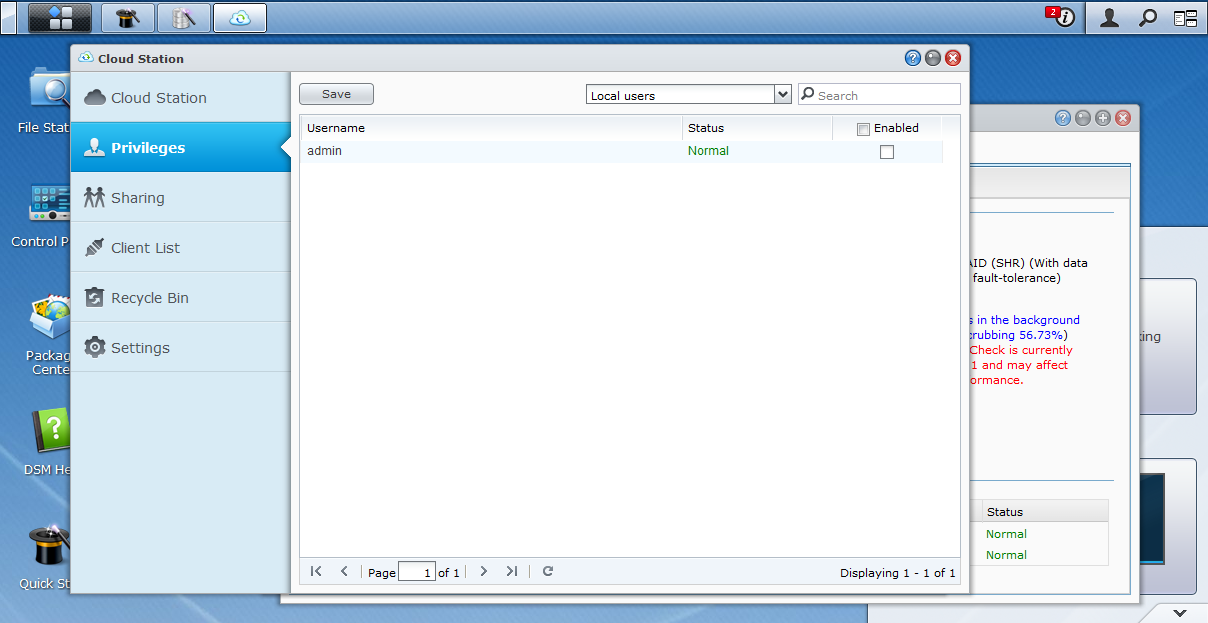Screen dimensions: 1208x623
Task: Open the Cloud Station overview tab
Action: 181,97
